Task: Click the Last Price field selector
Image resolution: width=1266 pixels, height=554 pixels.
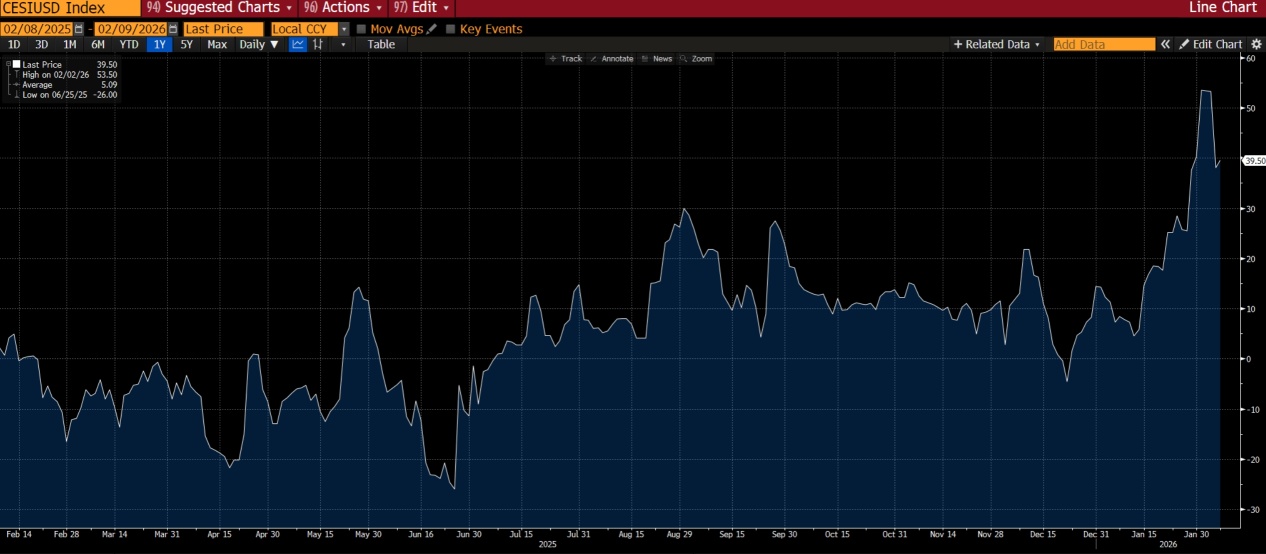Action: 224,29
